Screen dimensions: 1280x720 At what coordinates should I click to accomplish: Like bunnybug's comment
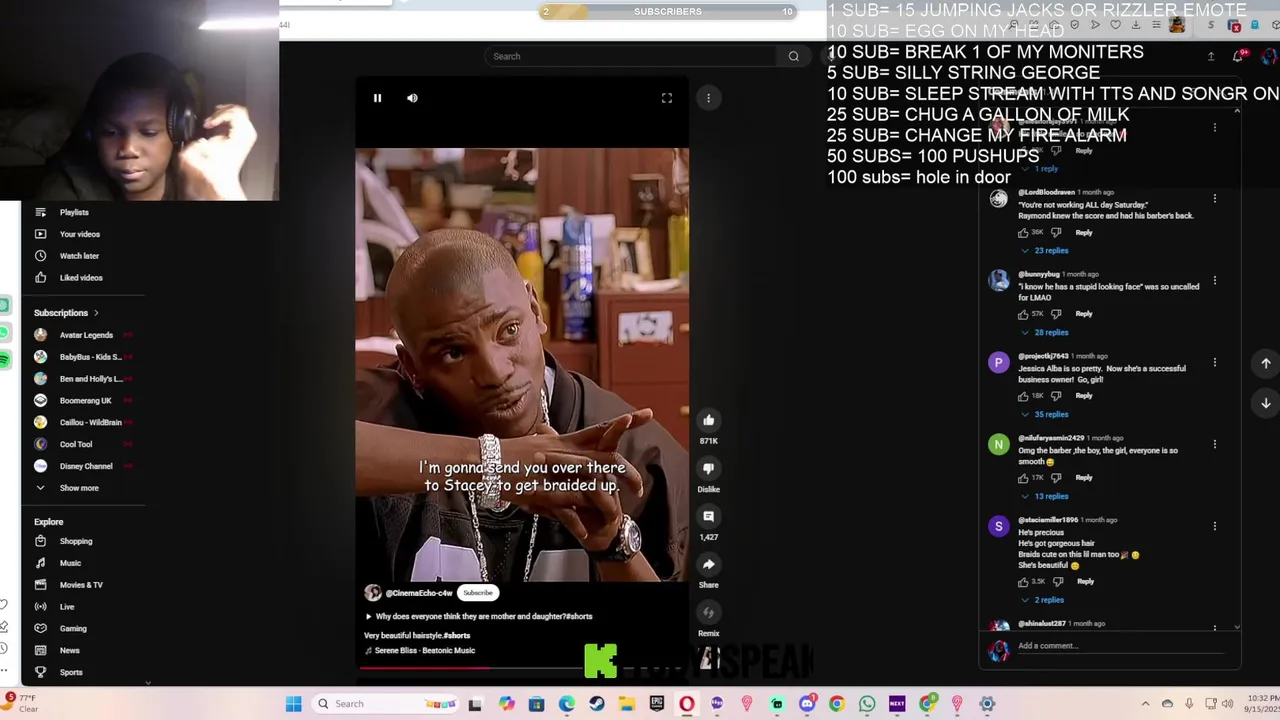click(x=1023, y=314)
